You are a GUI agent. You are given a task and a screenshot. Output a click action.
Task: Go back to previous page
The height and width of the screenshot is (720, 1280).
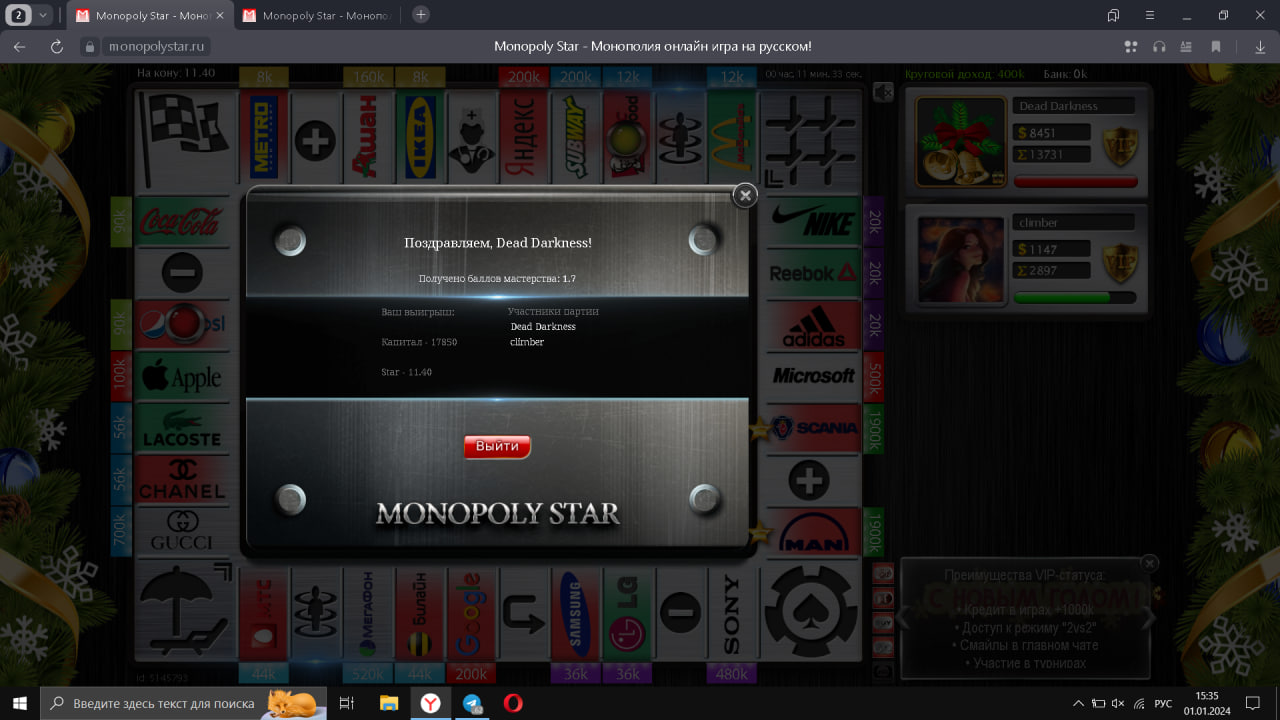click(x=19, y=46)
